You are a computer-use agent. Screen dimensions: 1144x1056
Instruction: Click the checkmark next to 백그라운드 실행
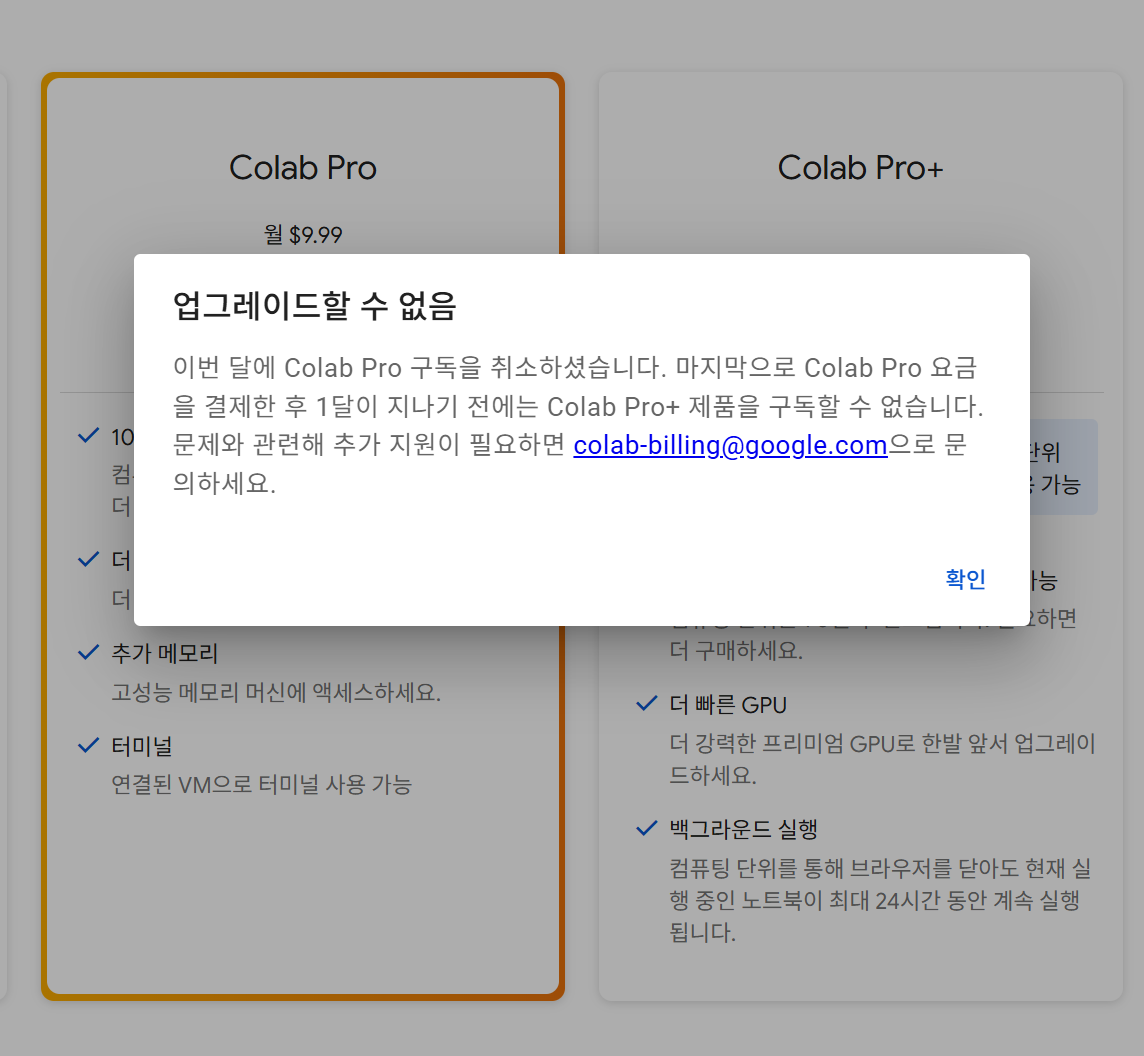pos(646,828)
